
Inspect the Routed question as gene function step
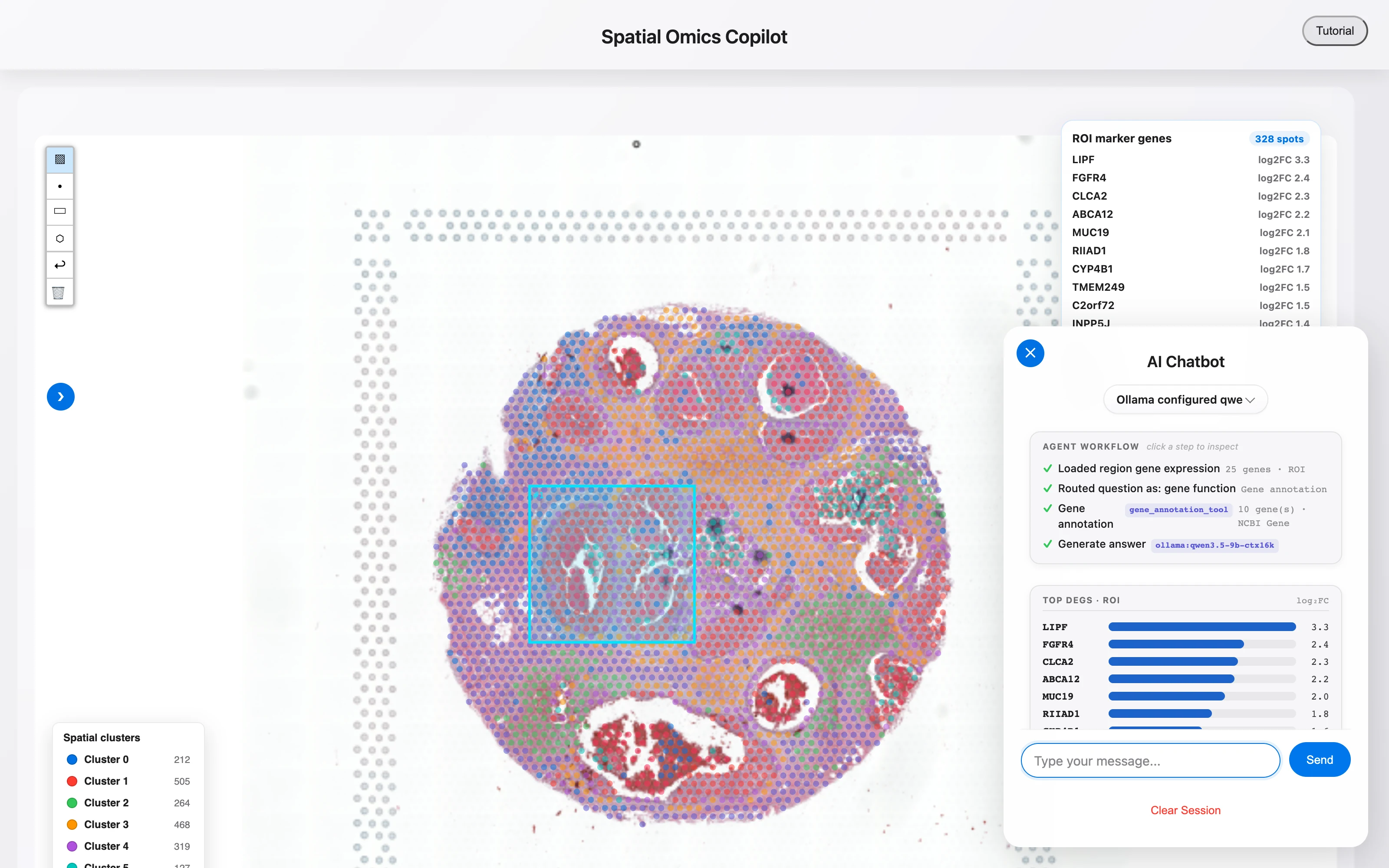[x=1185, y=489]
